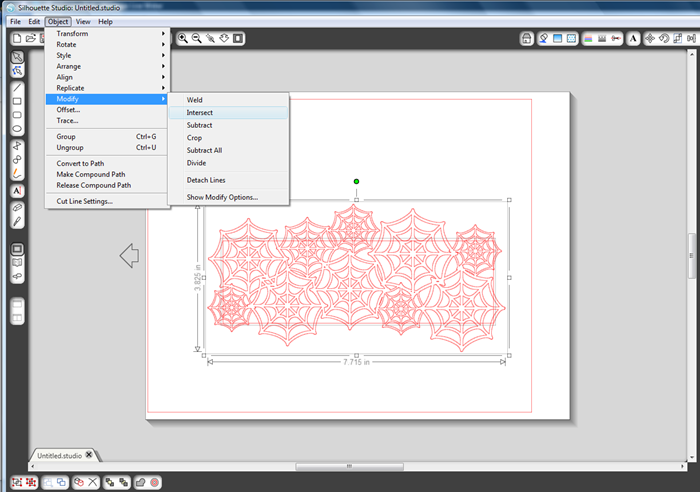Click the Delete X icon

pos(92,482)
